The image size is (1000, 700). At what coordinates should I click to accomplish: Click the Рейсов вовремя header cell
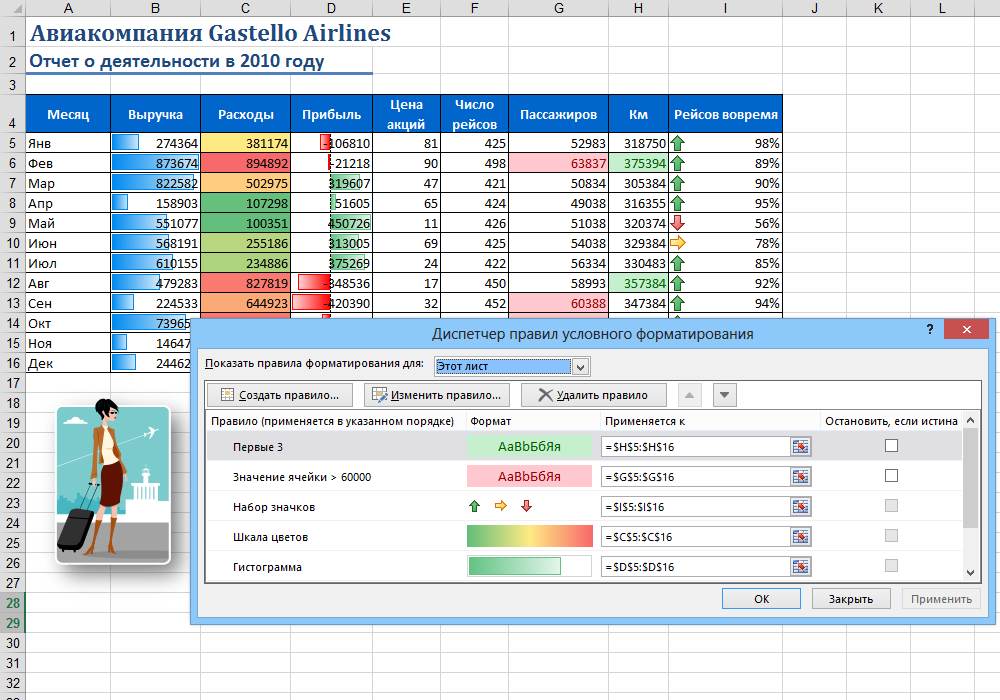726,114
